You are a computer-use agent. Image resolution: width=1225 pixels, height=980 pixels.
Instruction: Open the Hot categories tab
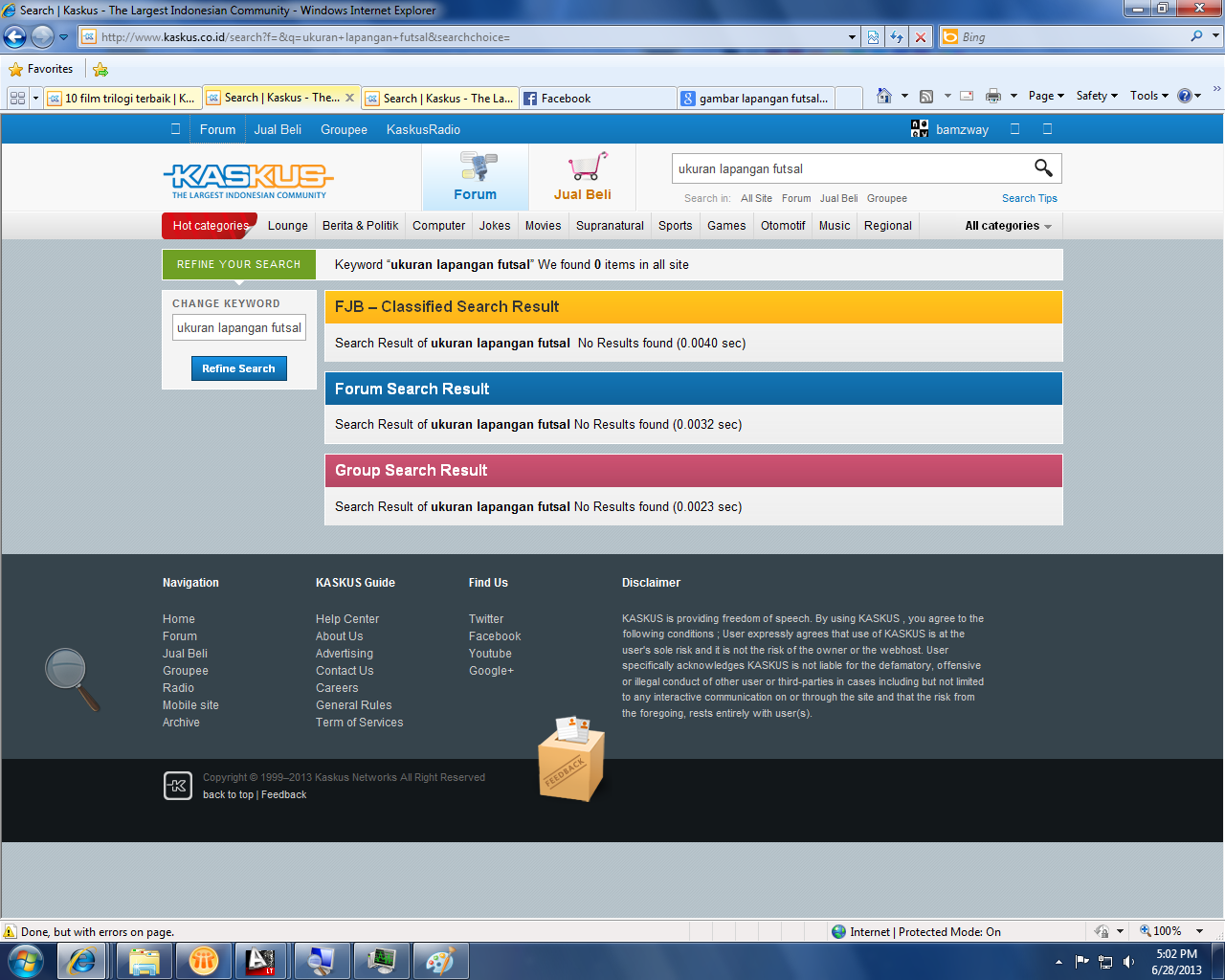click(x=210, y=226)
